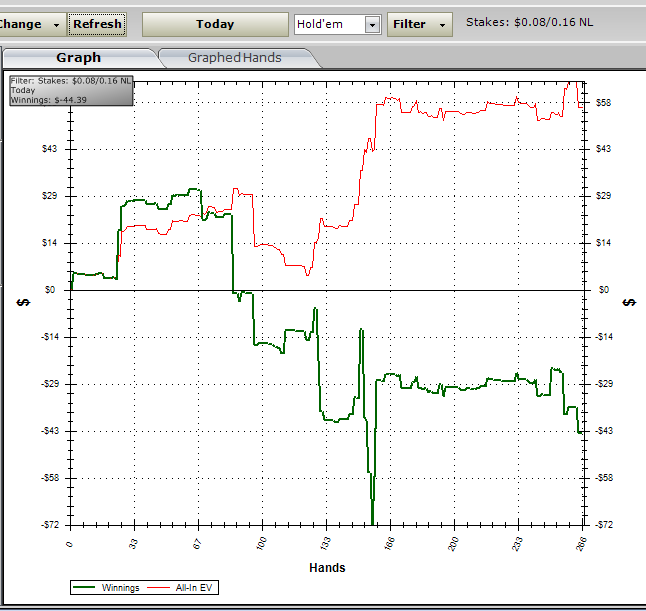This screenshot has width=646, height=611.
Task: Click the Winnings: $-44.39 info box
Action: [71, 91]
